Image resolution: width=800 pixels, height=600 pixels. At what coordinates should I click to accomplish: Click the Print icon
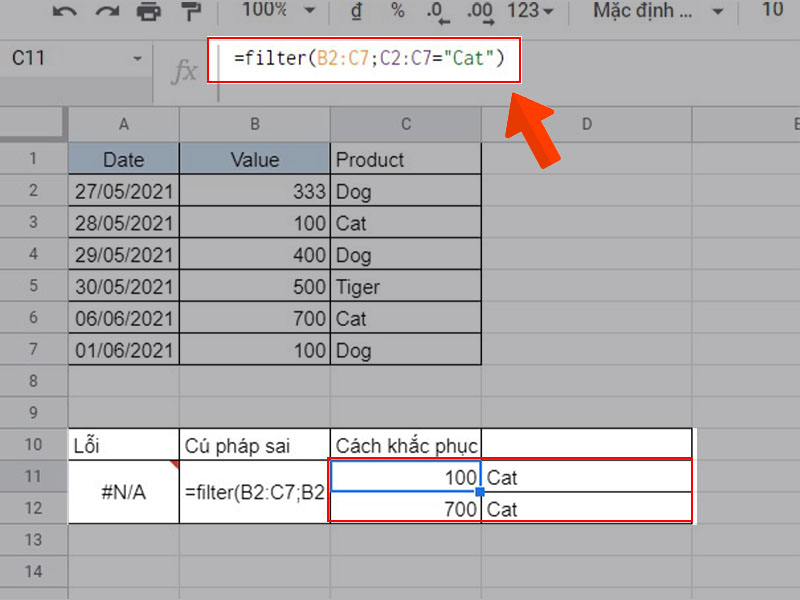pyautogui.click(x=149, y=11)
